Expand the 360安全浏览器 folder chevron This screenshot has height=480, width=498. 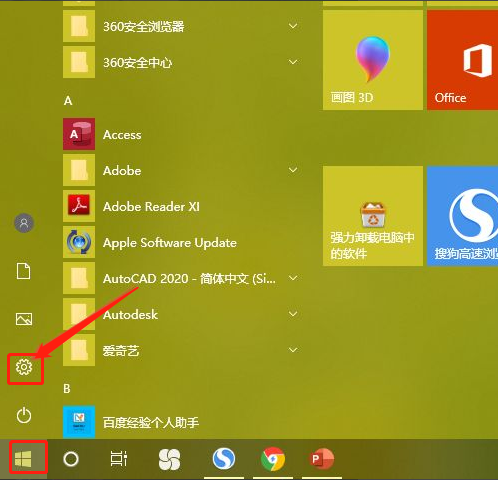293,26
